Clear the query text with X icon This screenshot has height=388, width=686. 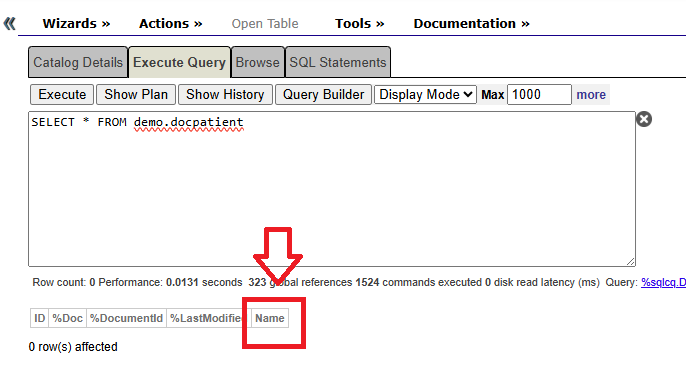[644, 119]
